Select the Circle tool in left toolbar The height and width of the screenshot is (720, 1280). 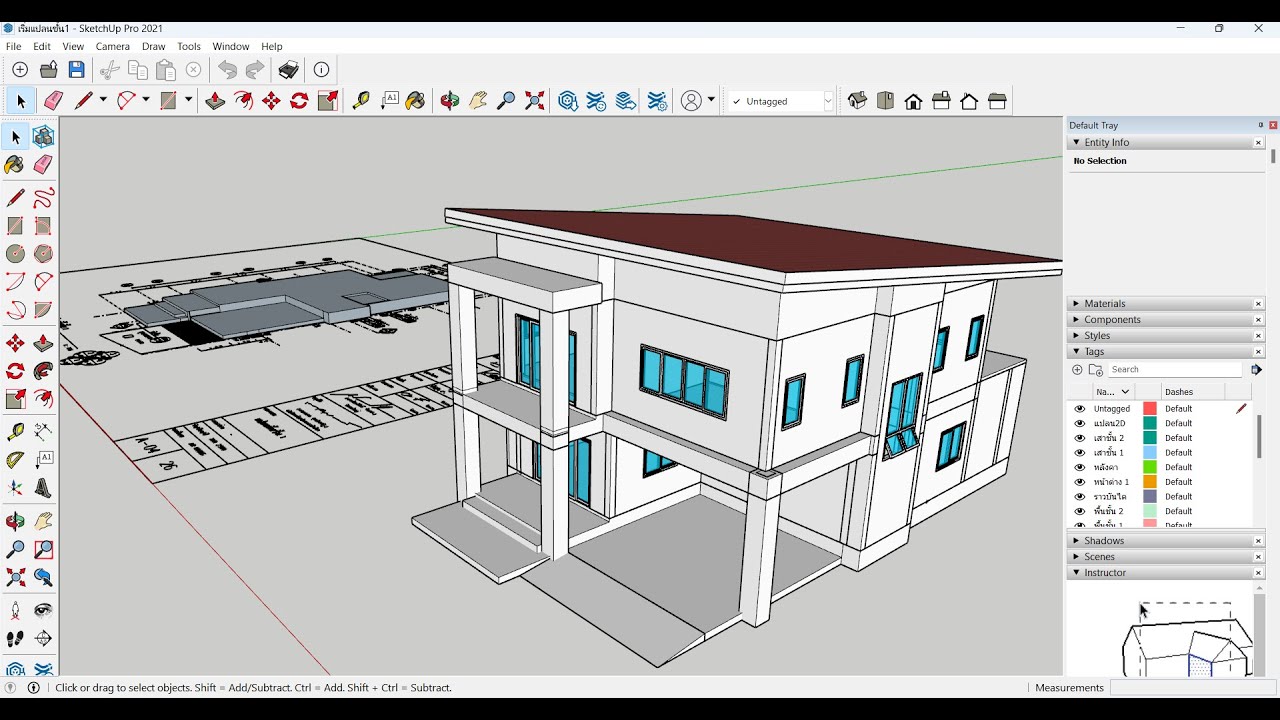pos(15,254)
